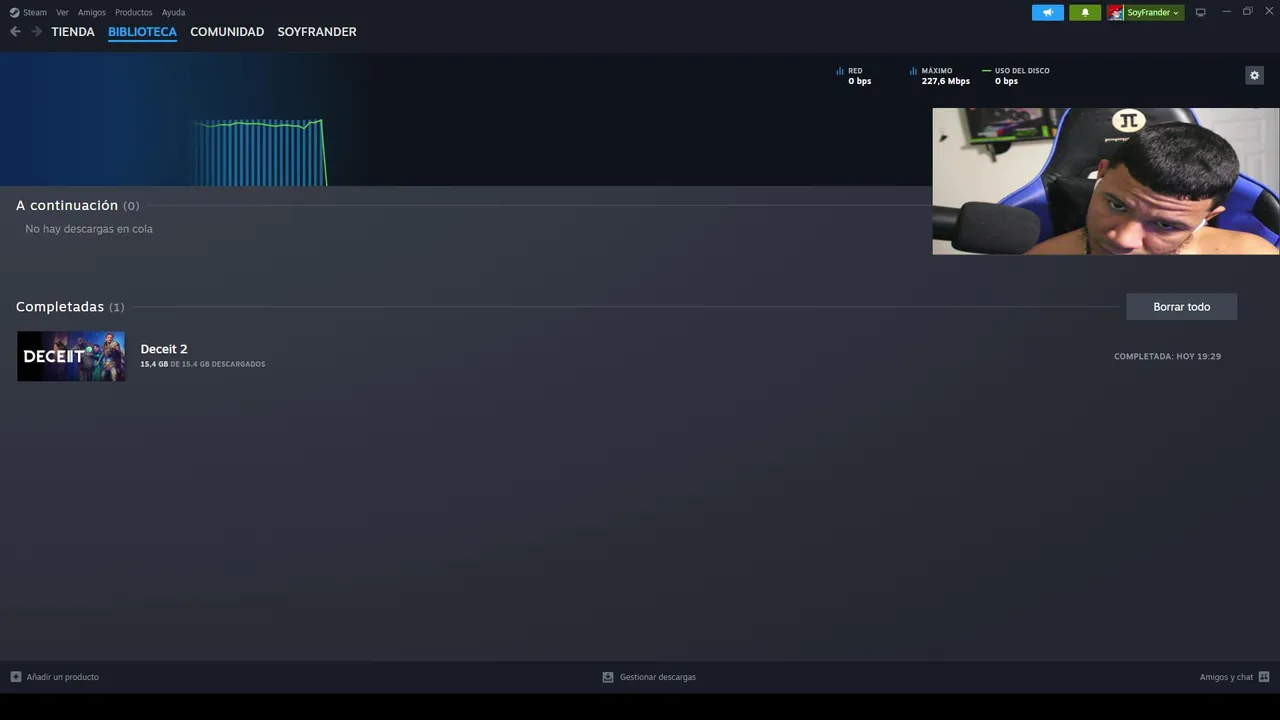Go back with the left arrow
Screen dimensions: 1280x720
pos(15,32)
